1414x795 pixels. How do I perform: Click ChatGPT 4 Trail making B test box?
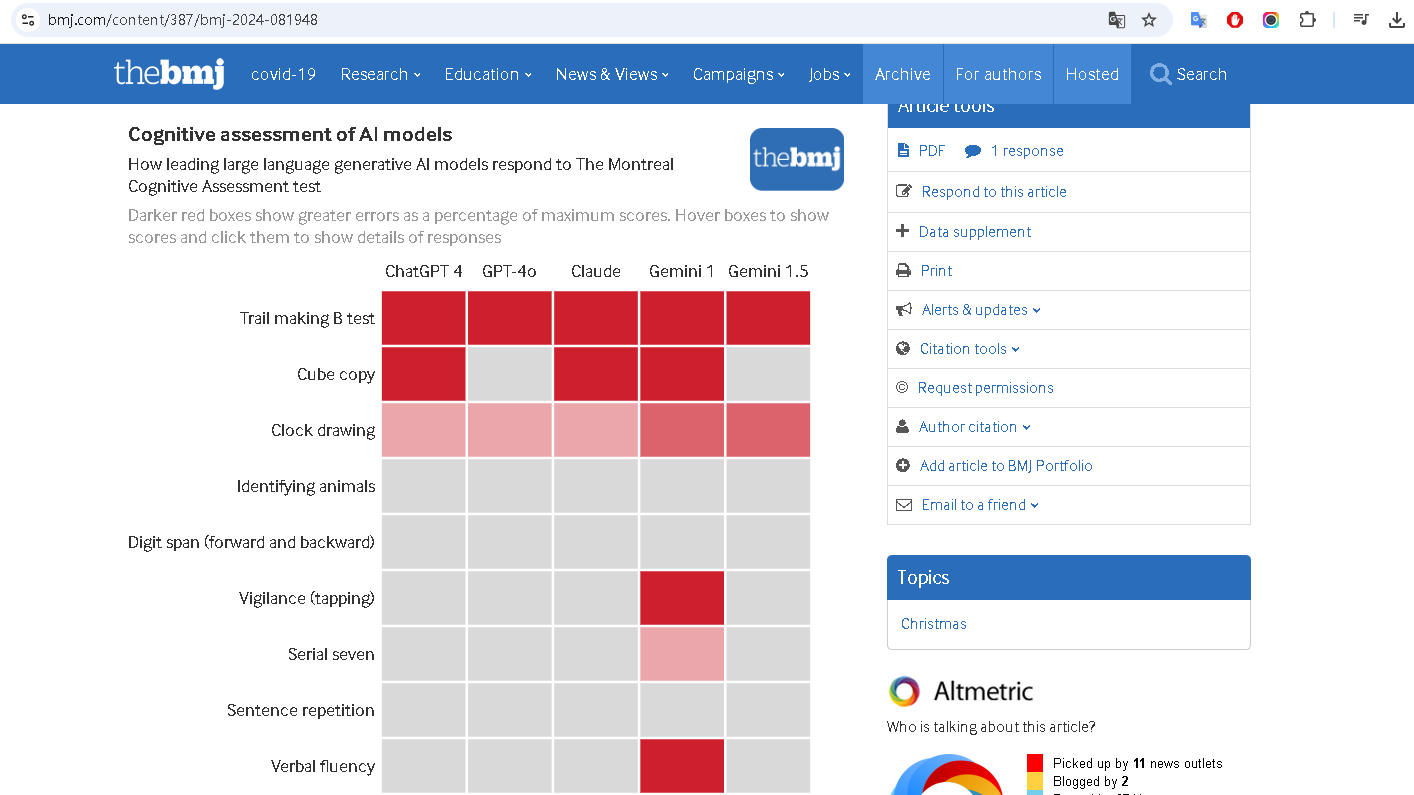[x=424, y=318]
